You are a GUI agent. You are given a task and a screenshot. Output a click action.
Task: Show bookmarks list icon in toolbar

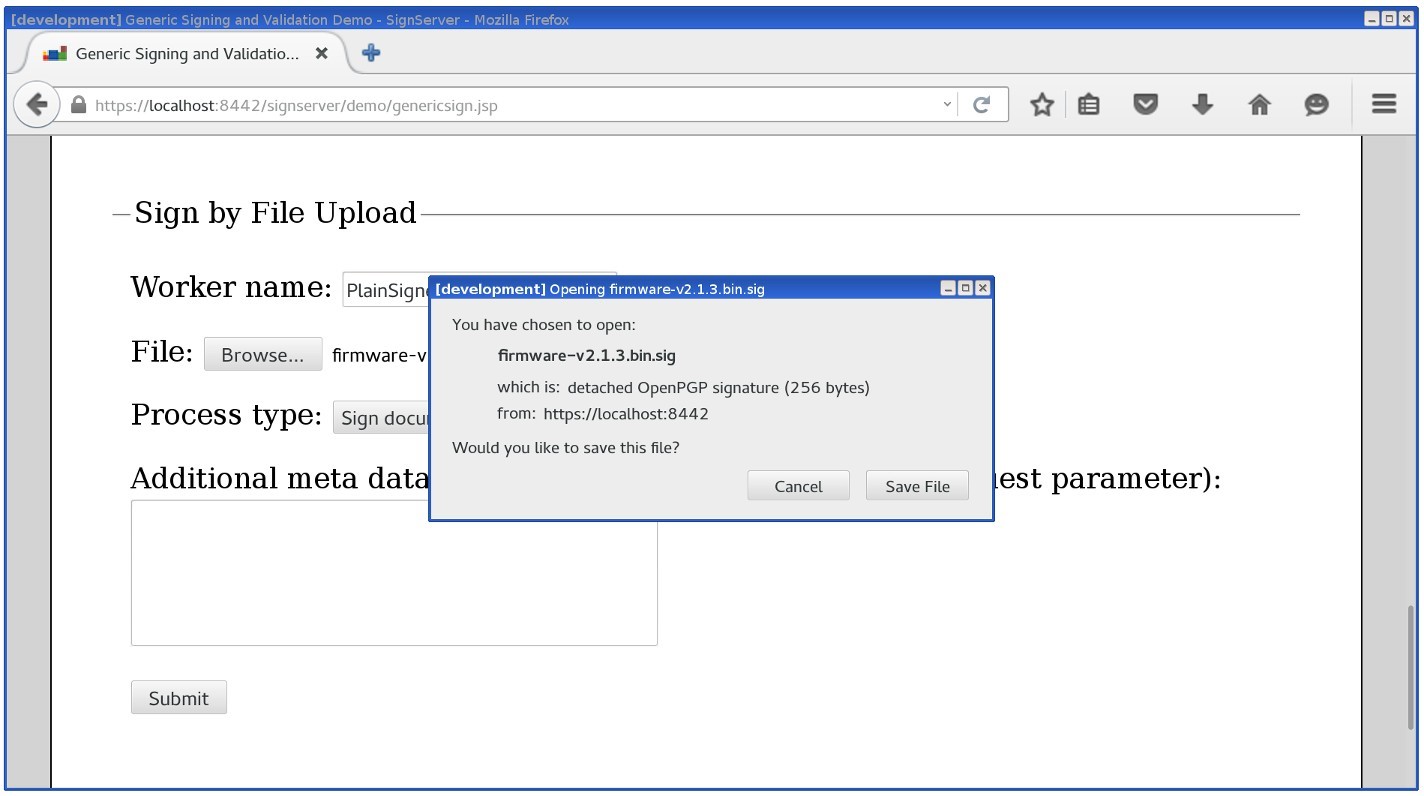1089,105
